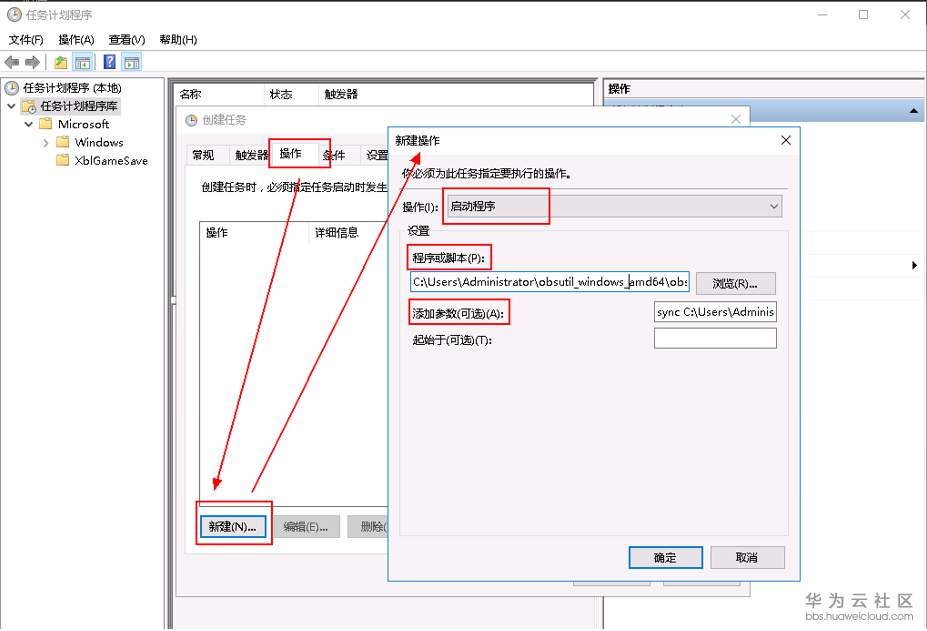This screenshot has height=631, width=927.
Task: Open the 文件(F) menu
Action: 26,40
